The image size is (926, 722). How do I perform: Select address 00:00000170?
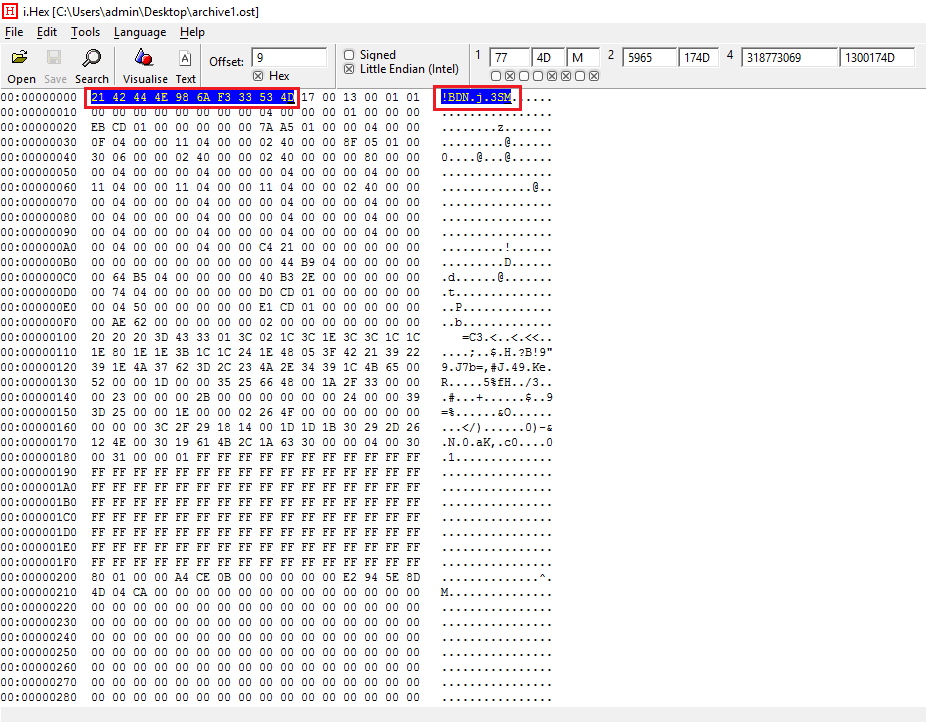pos(39,442)
